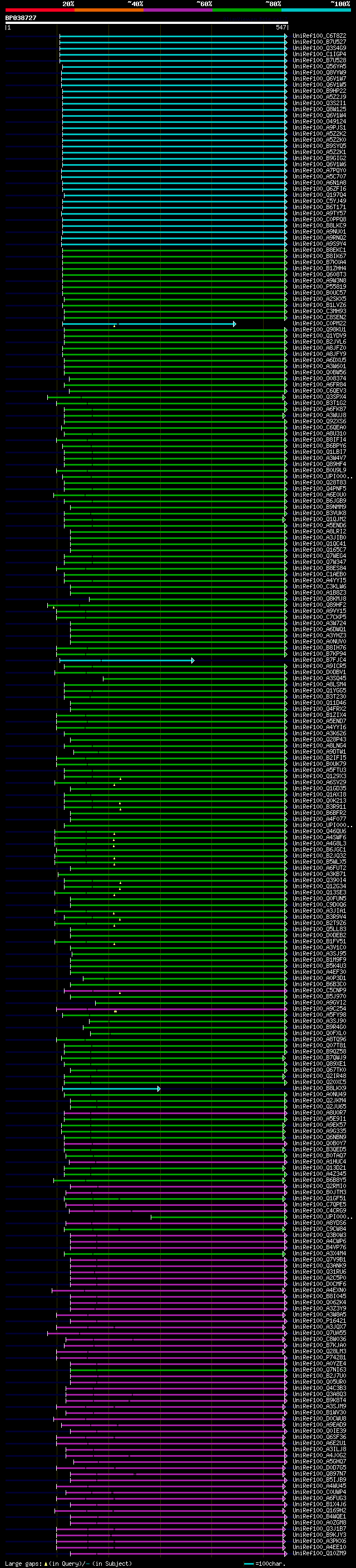Click the white query sequence ruler bar

(x=146, y=22)
